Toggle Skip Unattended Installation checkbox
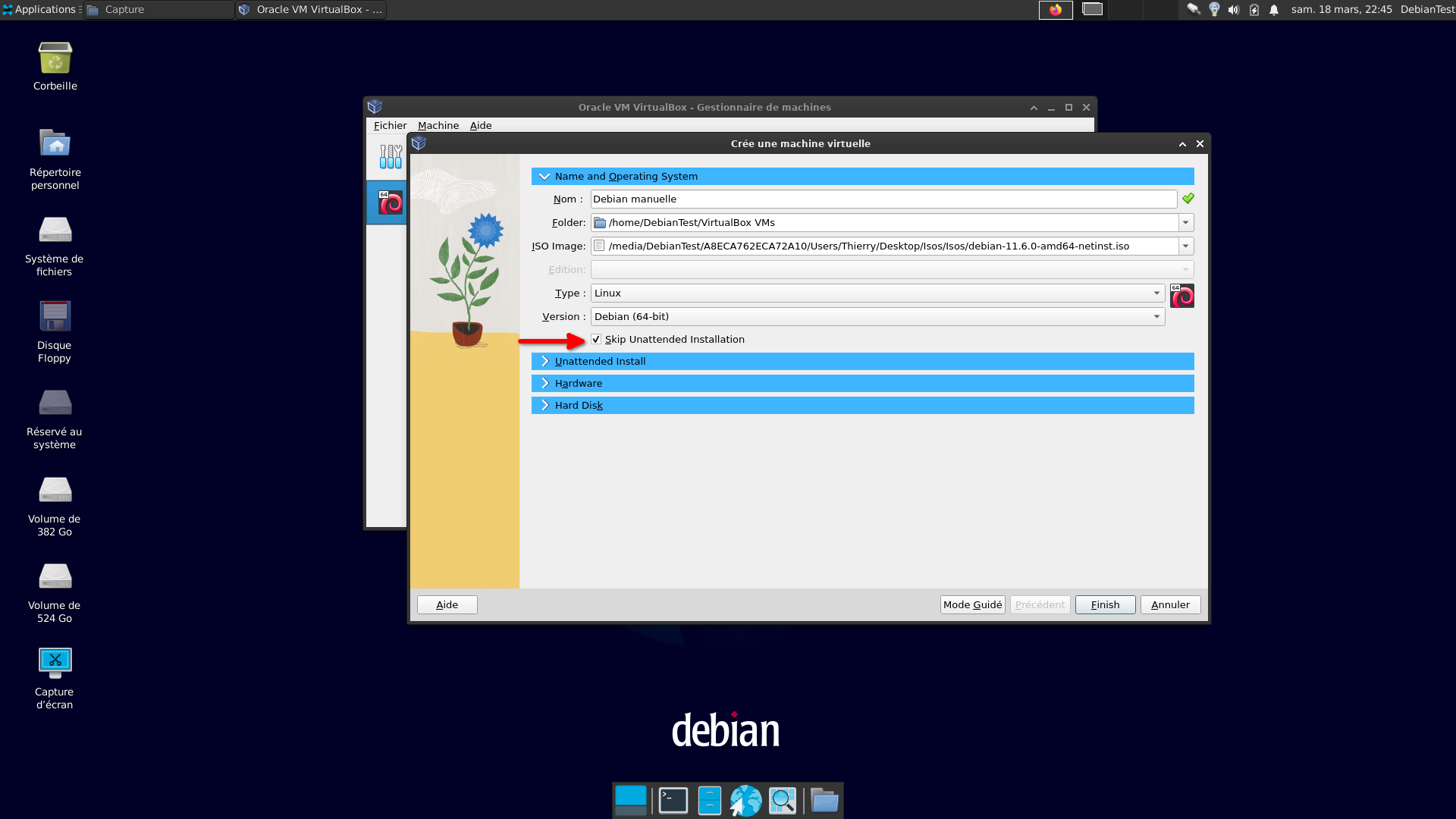This screenshot has width=1456, height=819. (x=596, y=340)
